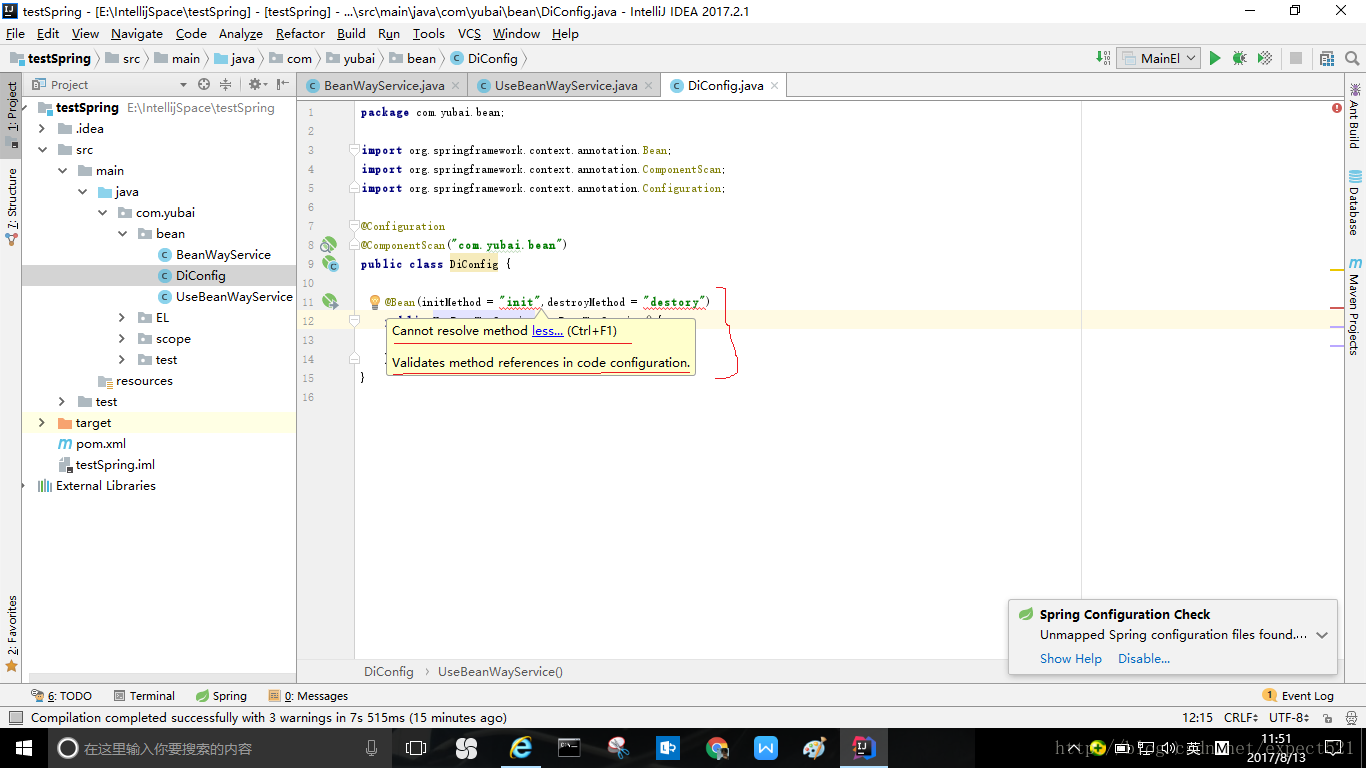Close the DiConfig.java tab

pos(775,85)
